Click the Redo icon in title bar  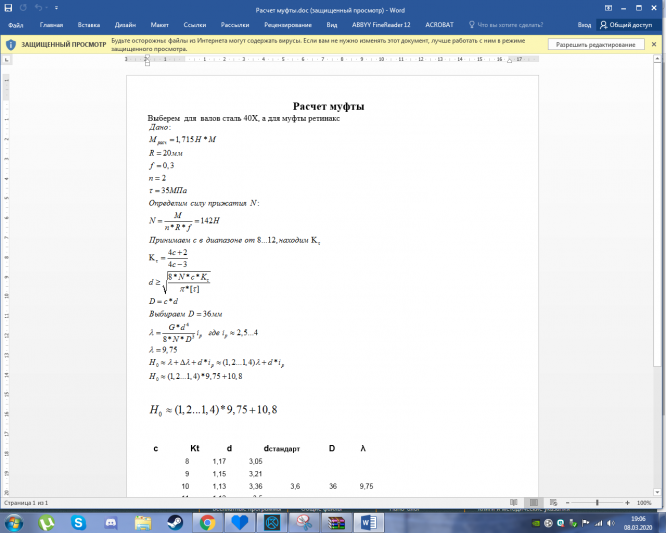(23, 8)
